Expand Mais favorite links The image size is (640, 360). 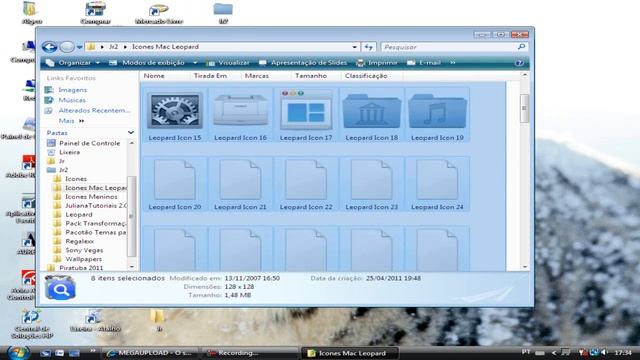(71, 121)
